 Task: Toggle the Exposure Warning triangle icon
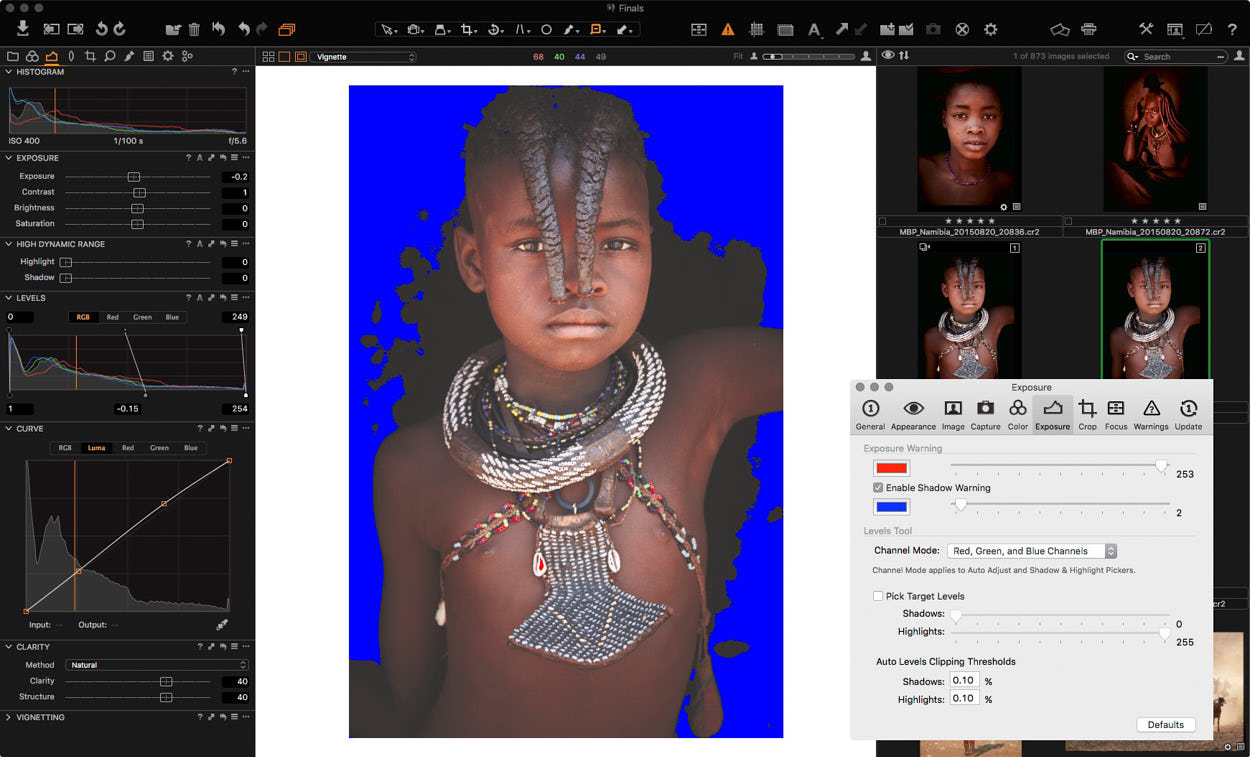(x=727, y=30)
